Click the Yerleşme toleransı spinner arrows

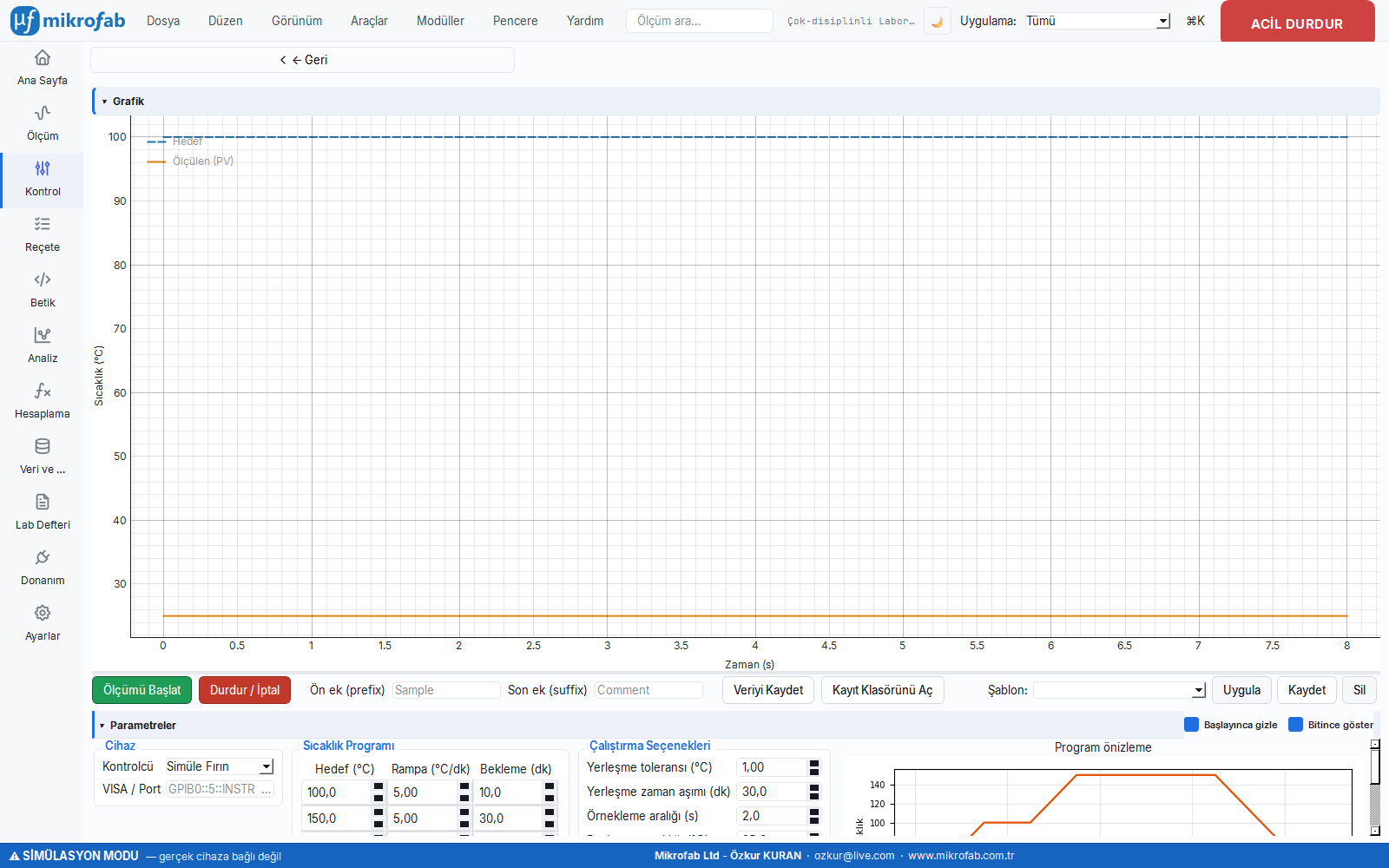[814, 767]
